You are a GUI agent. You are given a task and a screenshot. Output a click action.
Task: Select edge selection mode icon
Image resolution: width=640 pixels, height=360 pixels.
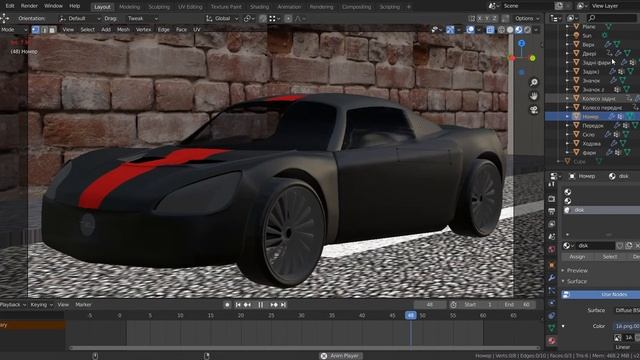[x=44, y=30]
